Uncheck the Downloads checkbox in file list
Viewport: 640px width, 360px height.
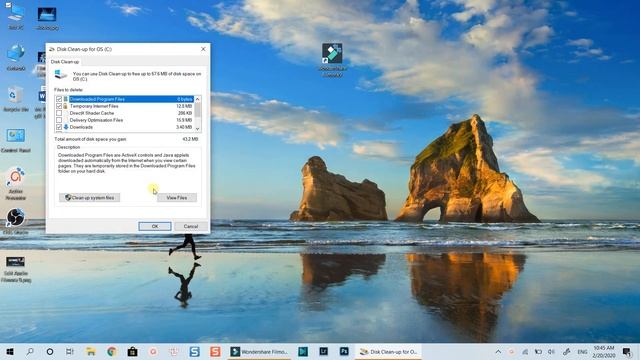[59, 127]
